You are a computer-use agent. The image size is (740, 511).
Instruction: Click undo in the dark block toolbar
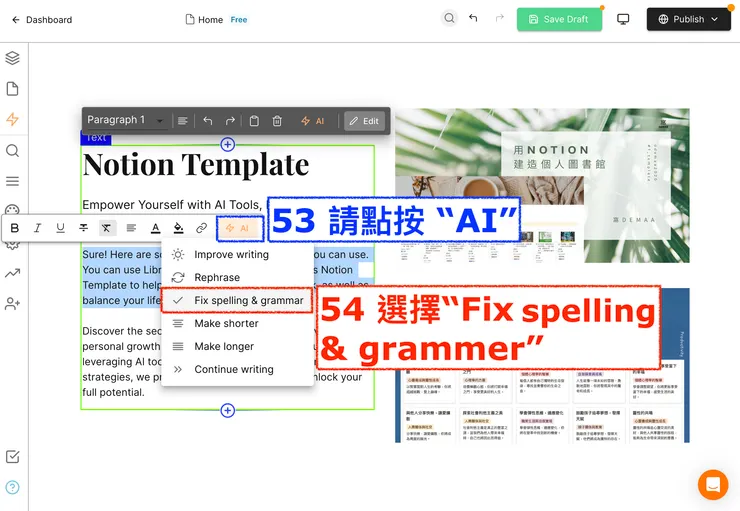tap(208, 121)
